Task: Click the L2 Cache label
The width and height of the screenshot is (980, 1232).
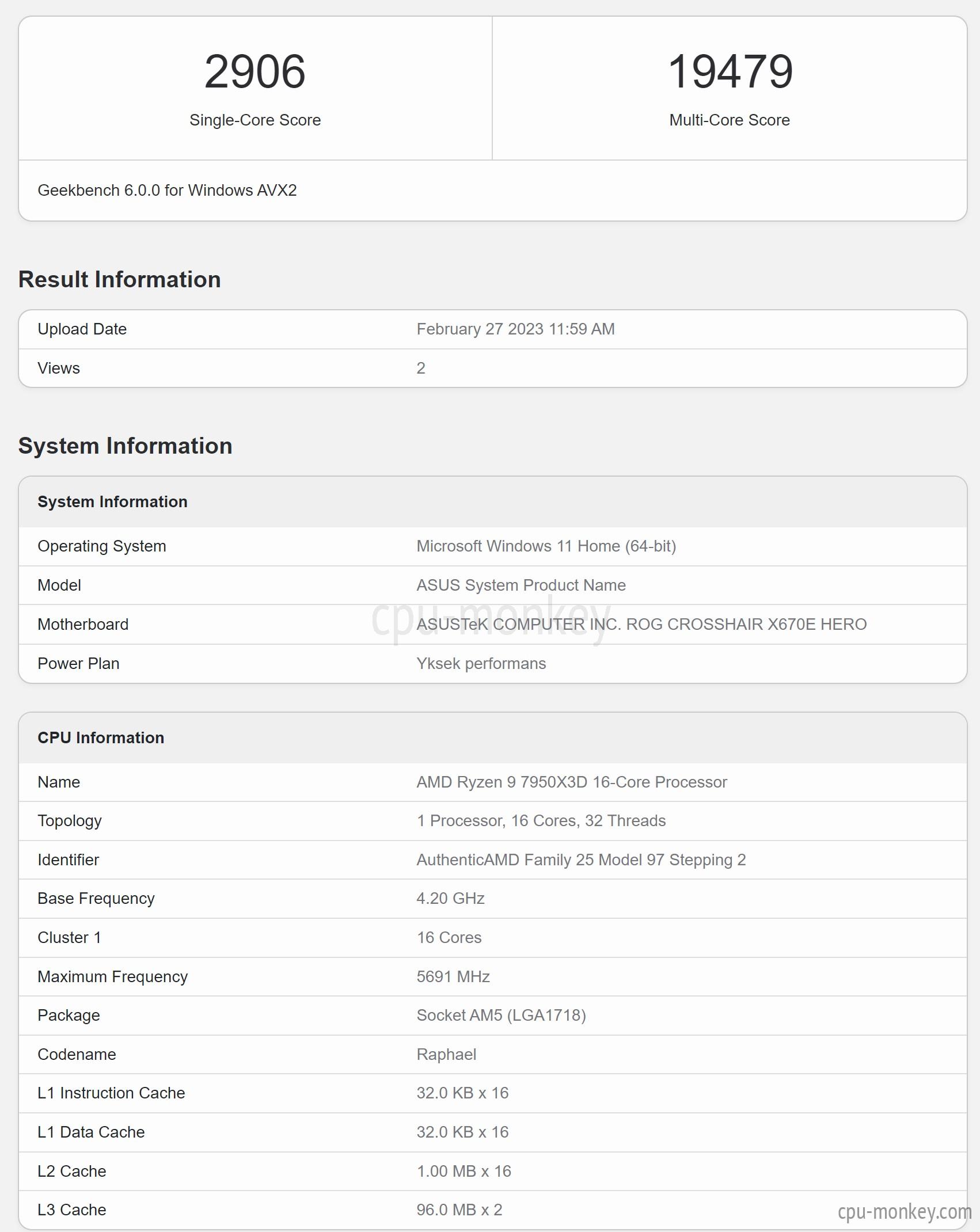Action: click(x=72, y=1171)
